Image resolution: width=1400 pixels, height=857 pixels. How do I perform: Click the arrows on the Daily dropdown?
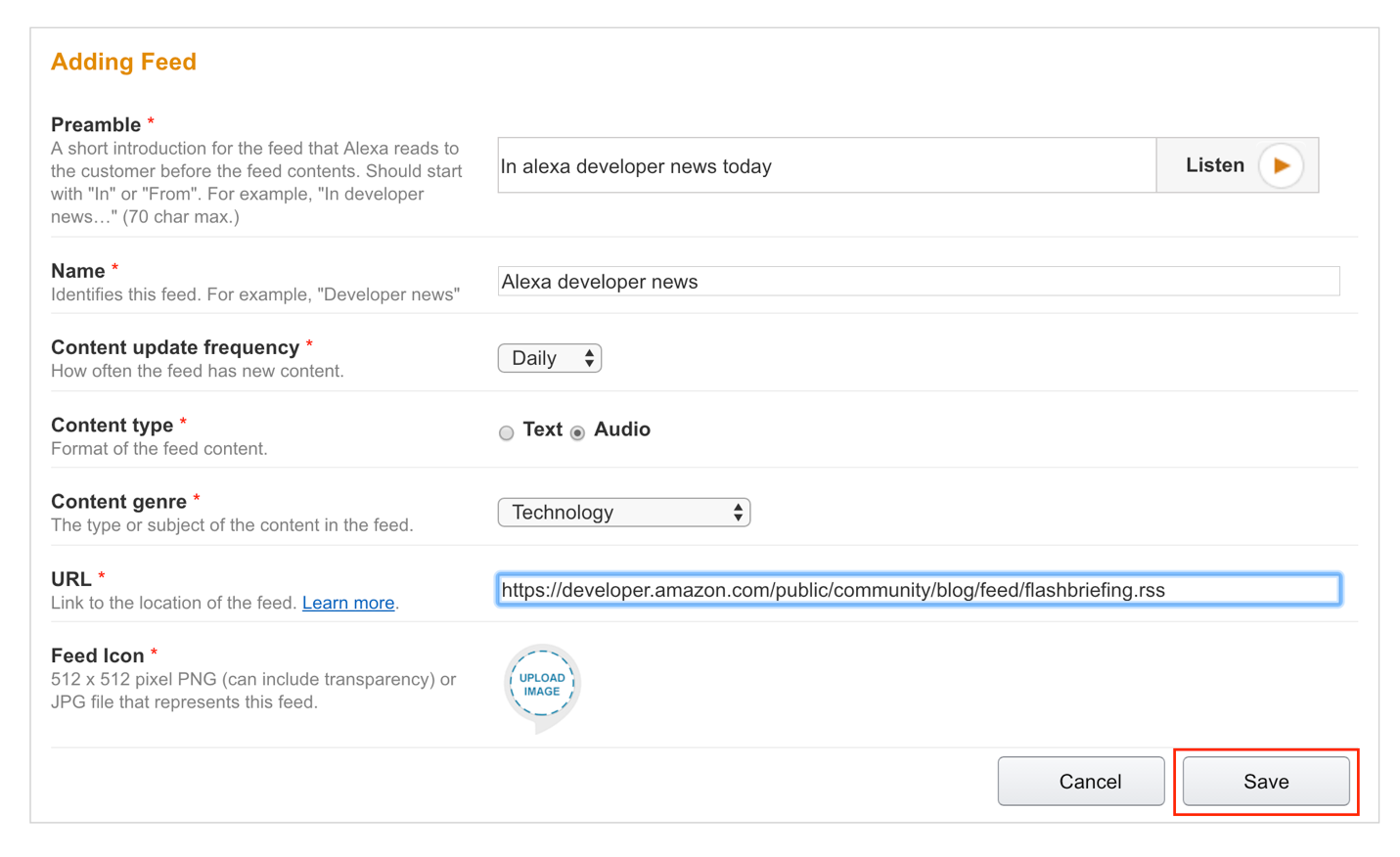click(x=589, y=358)
